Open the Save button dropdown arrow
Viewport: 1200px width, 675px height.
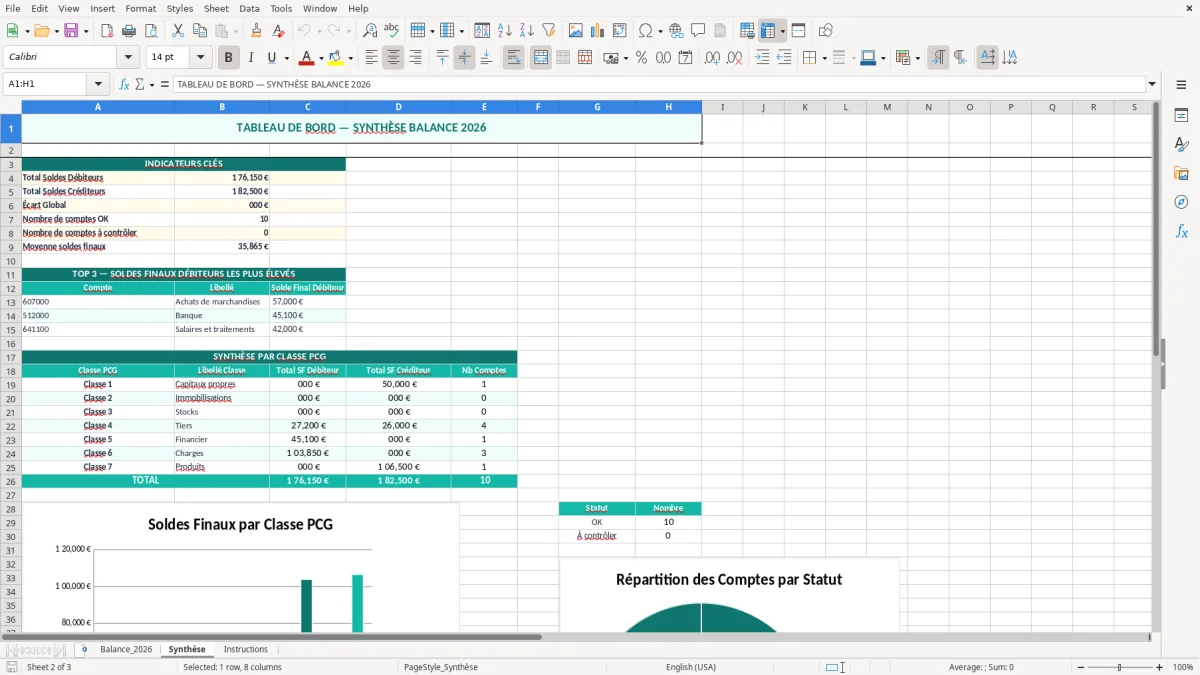(86, 31)
